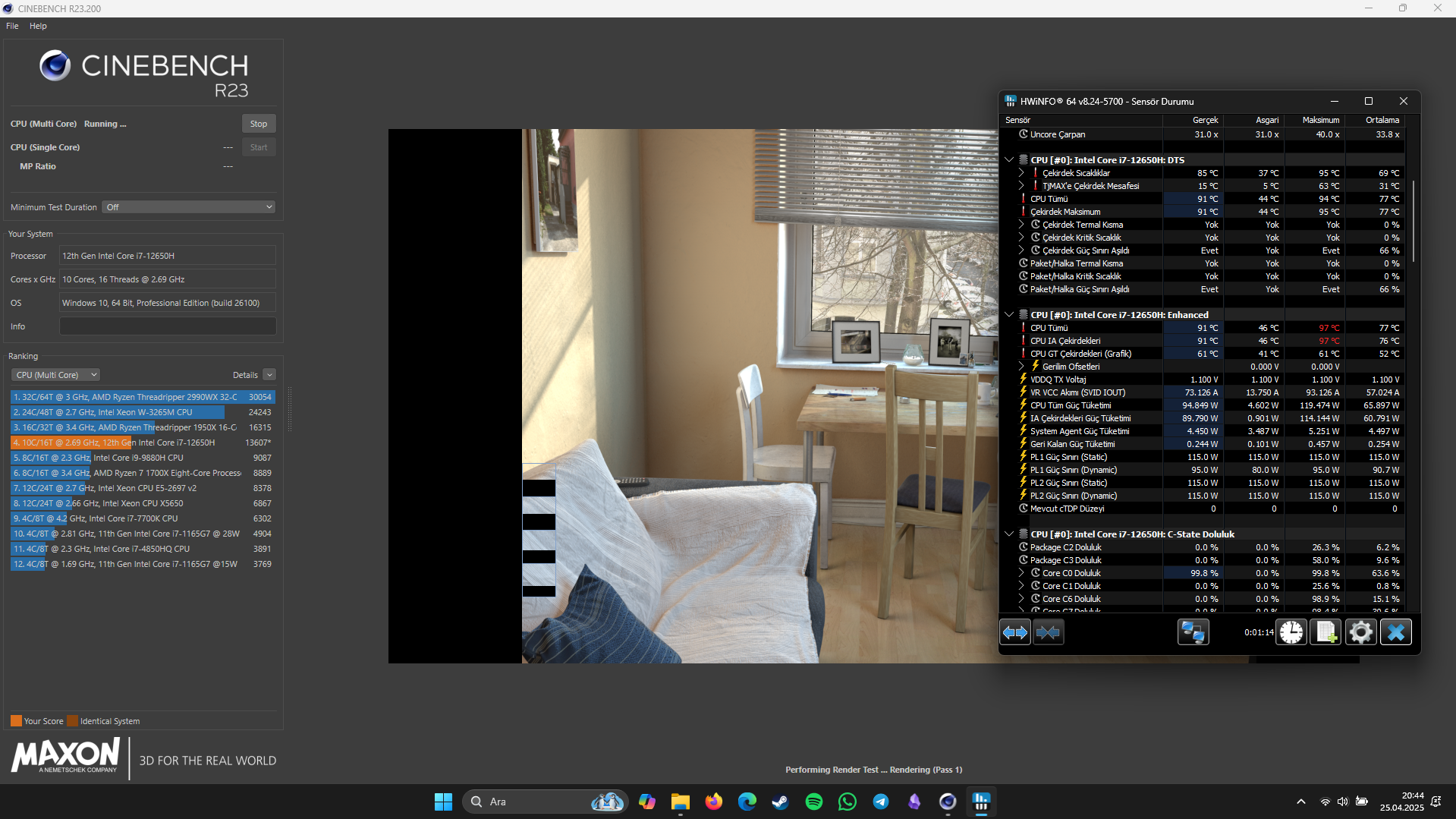Open Telegram from the taskbar
This screenshot has height=819, width=1456.
click(x=881, y=802)
